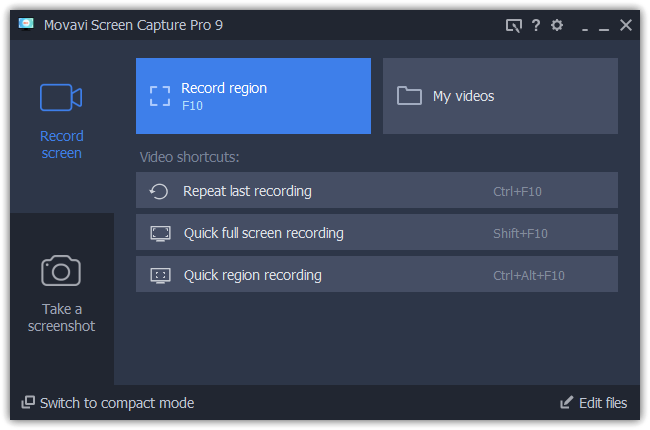Start Quick region recording
This screenshot has height=430, width=650.
(x=377, y=274)
